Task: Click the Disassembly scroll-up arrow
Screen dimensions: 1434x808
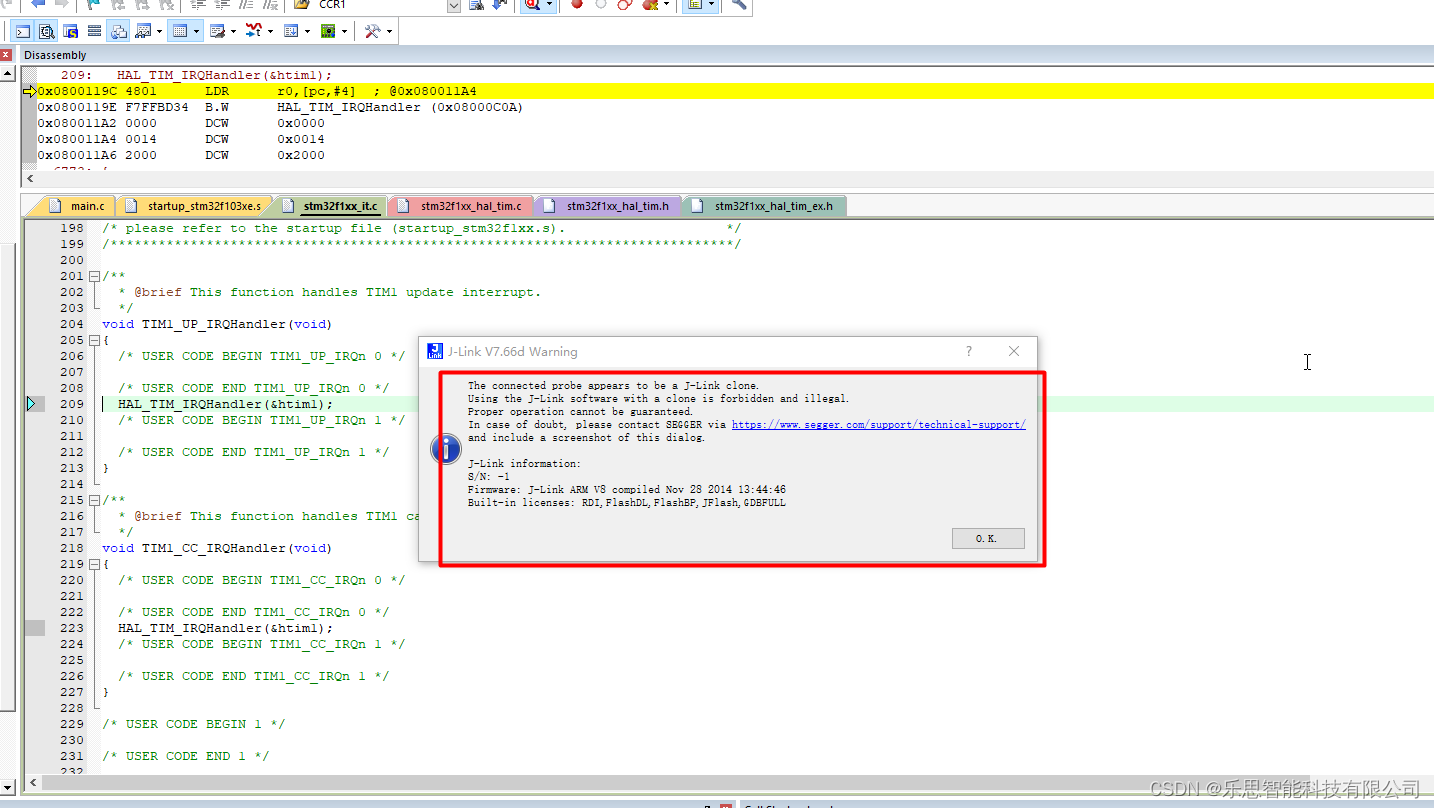Action: pyautogui.click(x=9, y=74)
